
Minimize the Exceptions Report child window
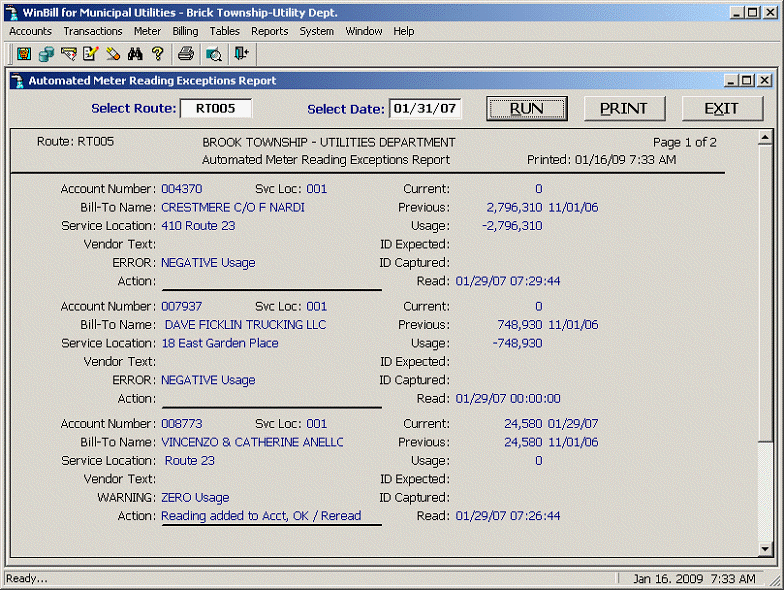730,80
